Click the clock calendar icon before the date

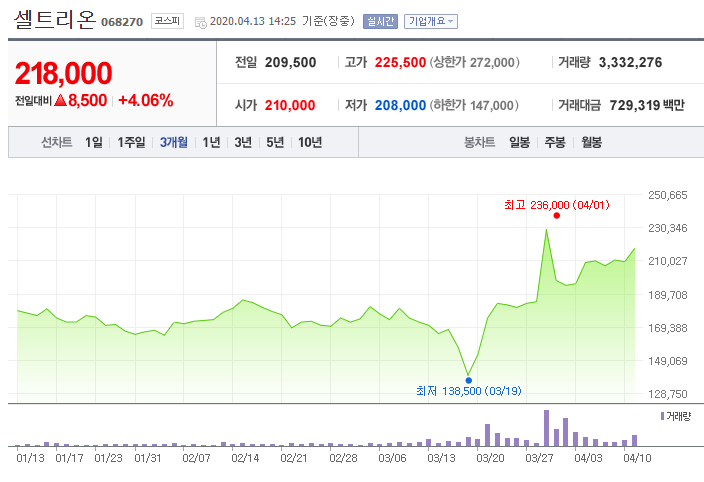pos(200,22)
